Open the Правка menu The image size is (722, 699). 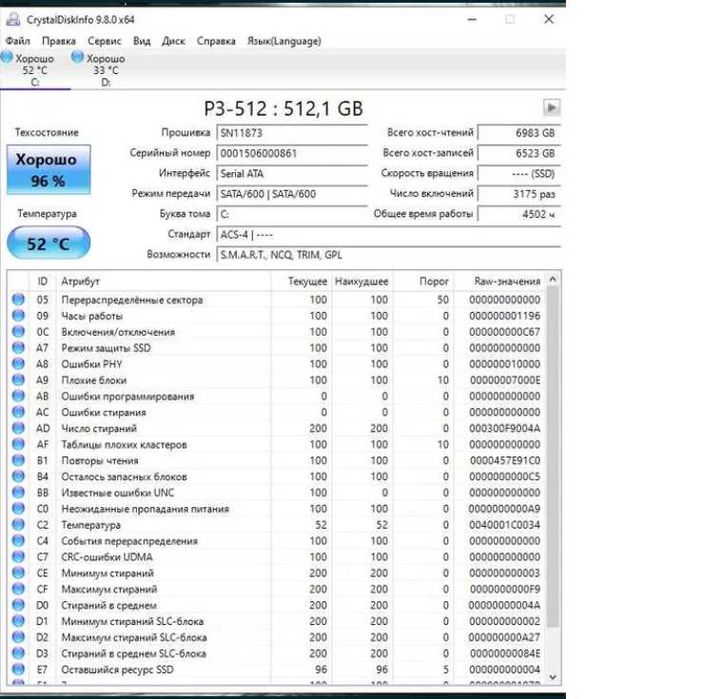click(x=58, y=41)
